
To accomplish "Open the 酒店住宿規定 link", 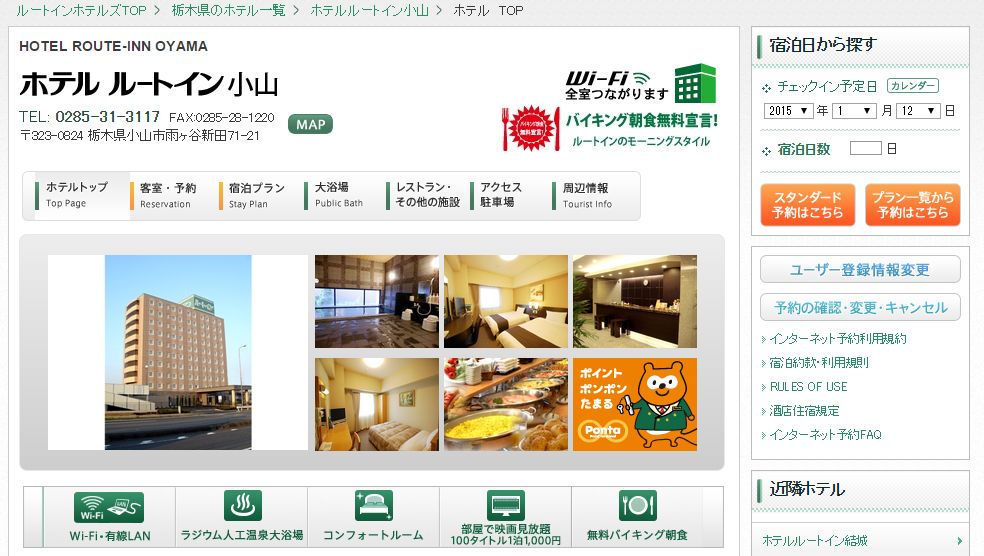I will coord(804,411).
